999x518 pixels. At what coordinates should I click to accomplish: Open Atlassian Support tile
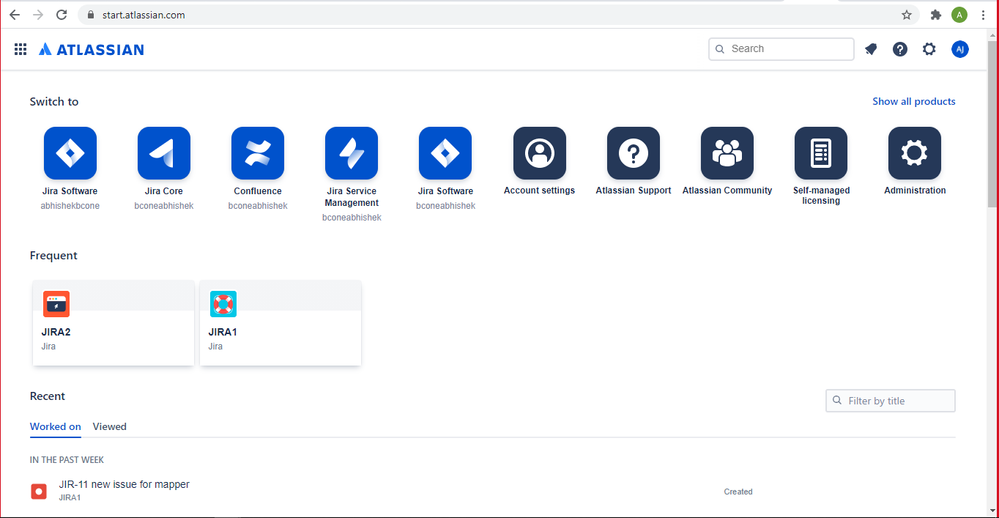[633, 153]
